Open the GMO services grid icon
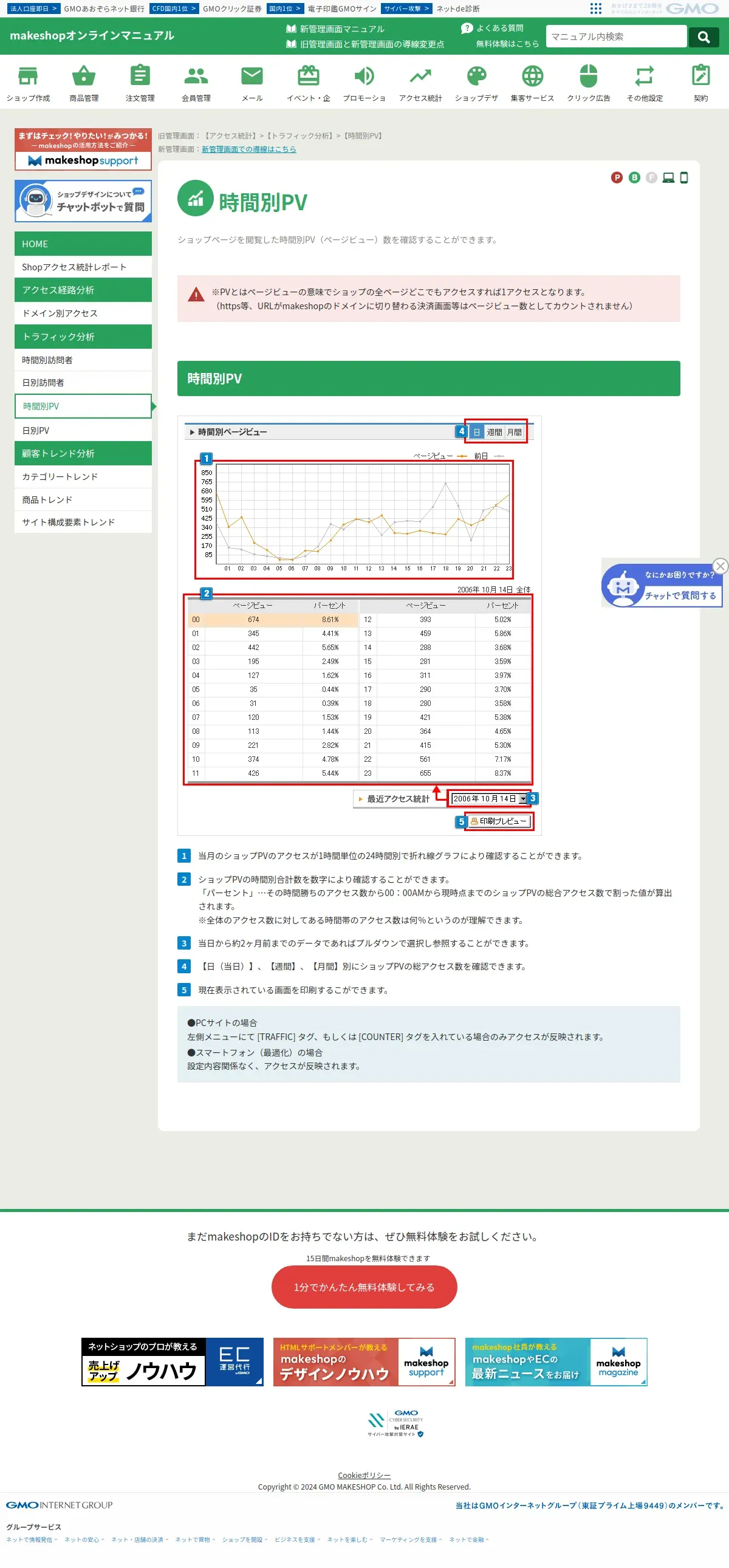This screenshot has height=1568, width=729. (x=596, y=9)
